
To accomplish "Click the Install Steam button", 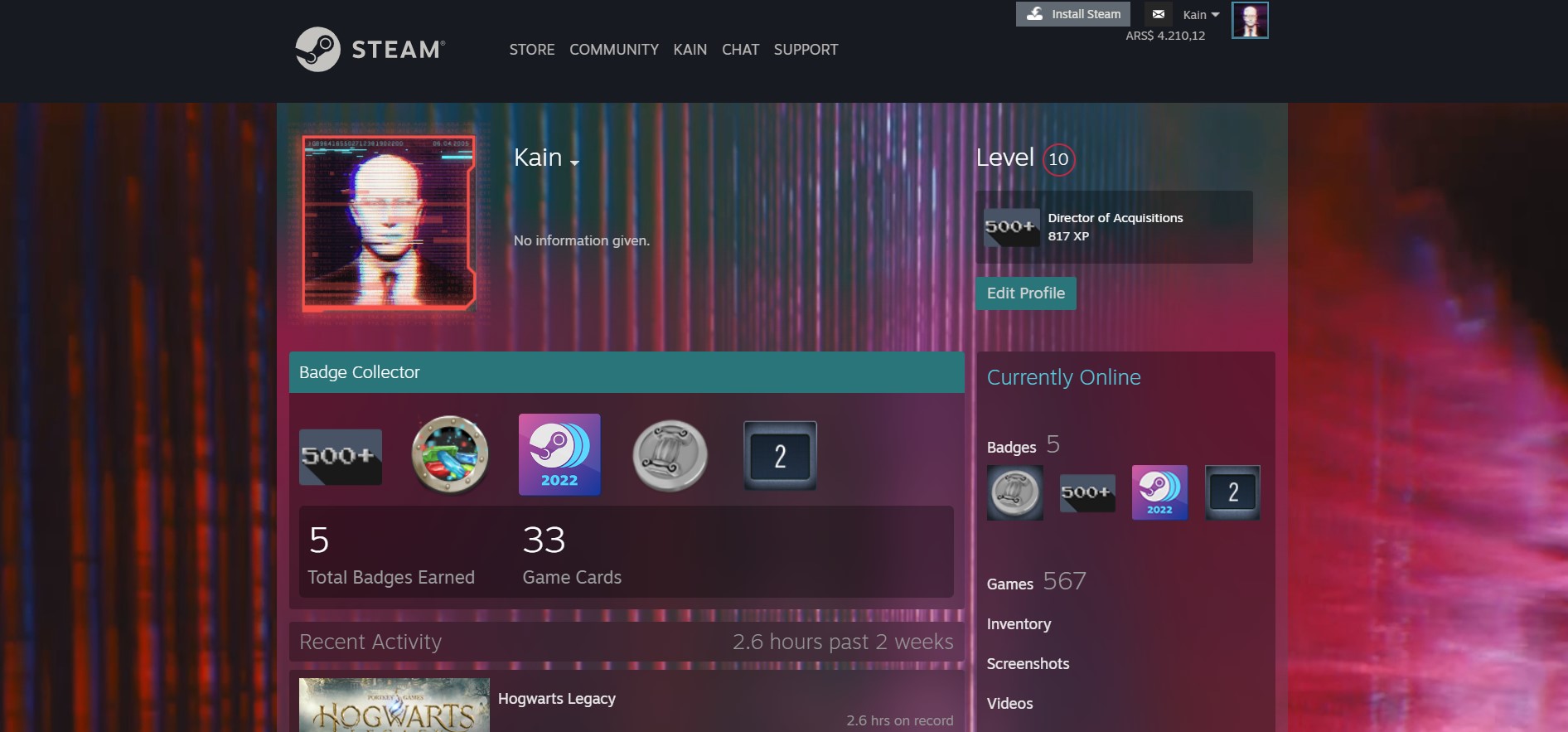I will [x=1073, y=14].
